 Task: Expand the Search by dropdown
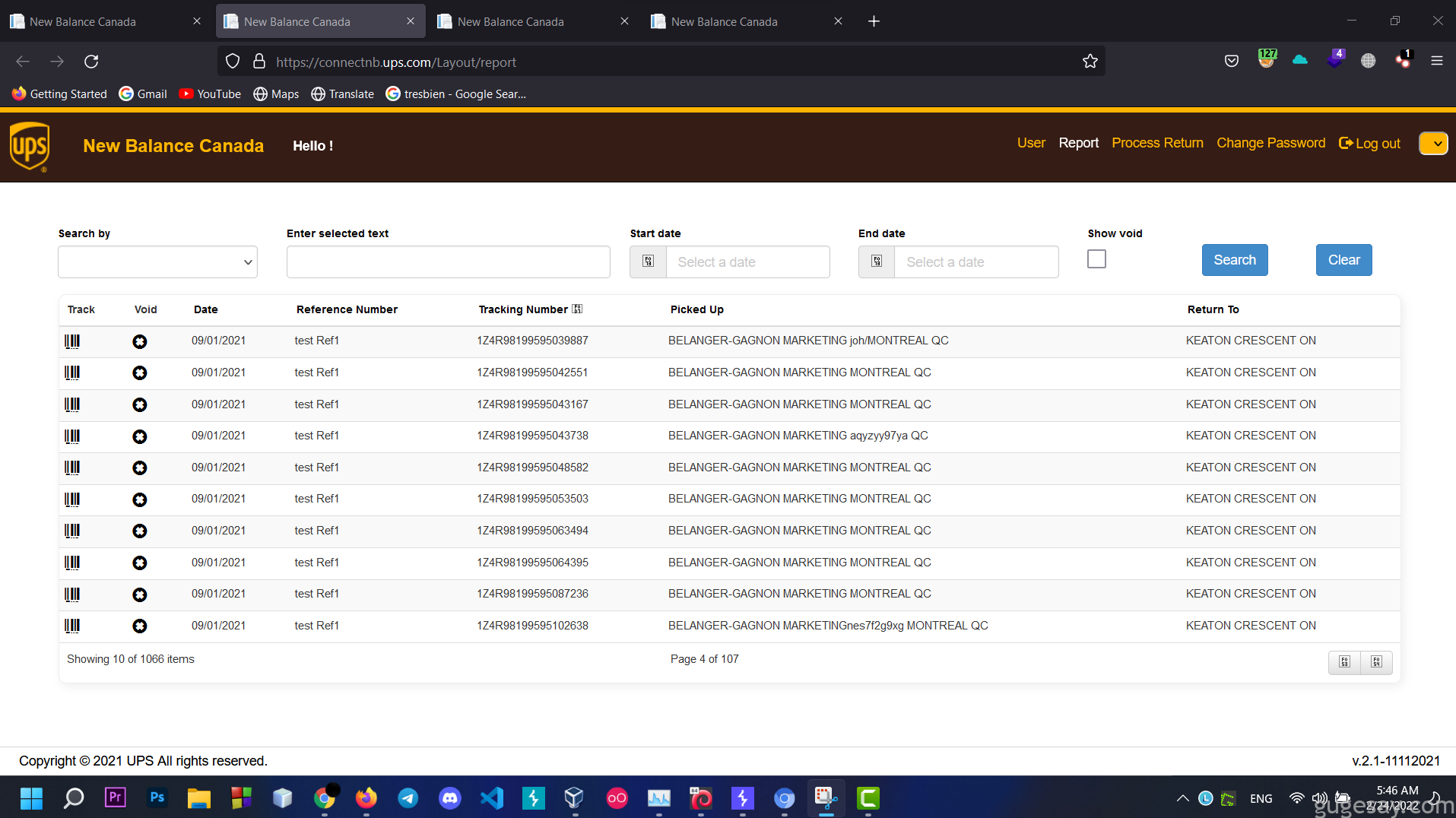click(158, 262)
